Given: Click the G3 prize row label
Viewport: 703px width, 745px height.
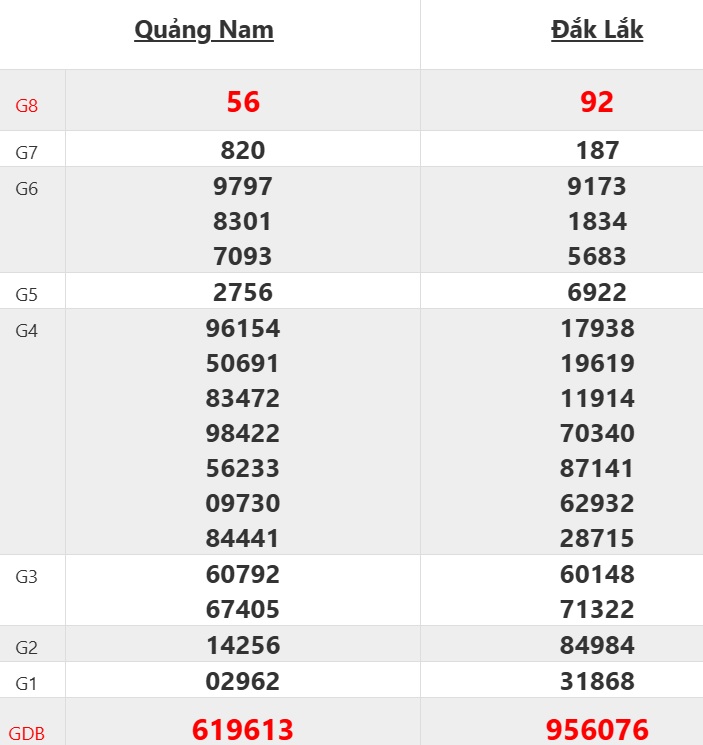Looking at the screenshot, I should tap(26, 576).
